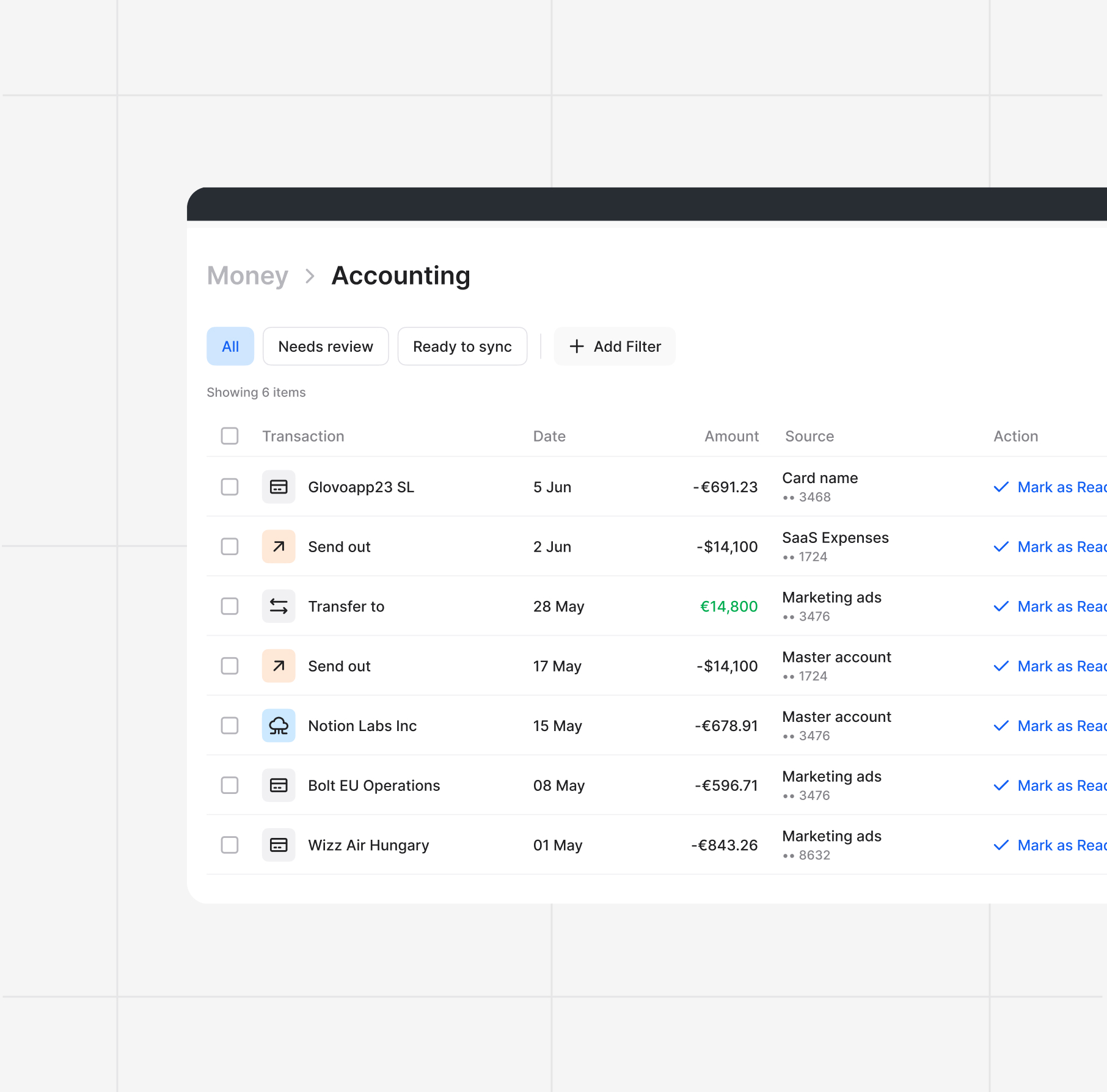
Task: Click the Transaction column header
Action: point(303,436)
